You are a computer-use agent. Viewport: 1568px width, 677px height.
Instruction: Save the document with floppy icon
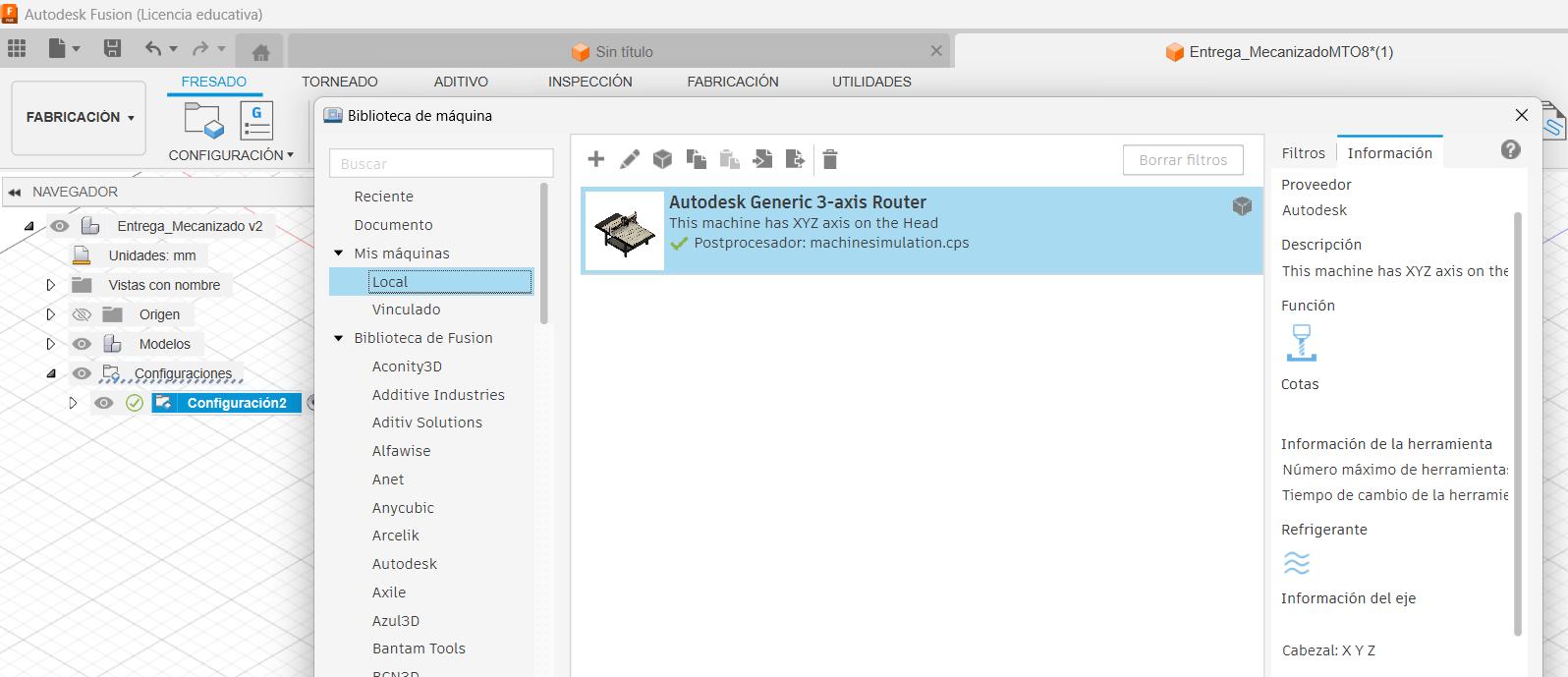112,48
